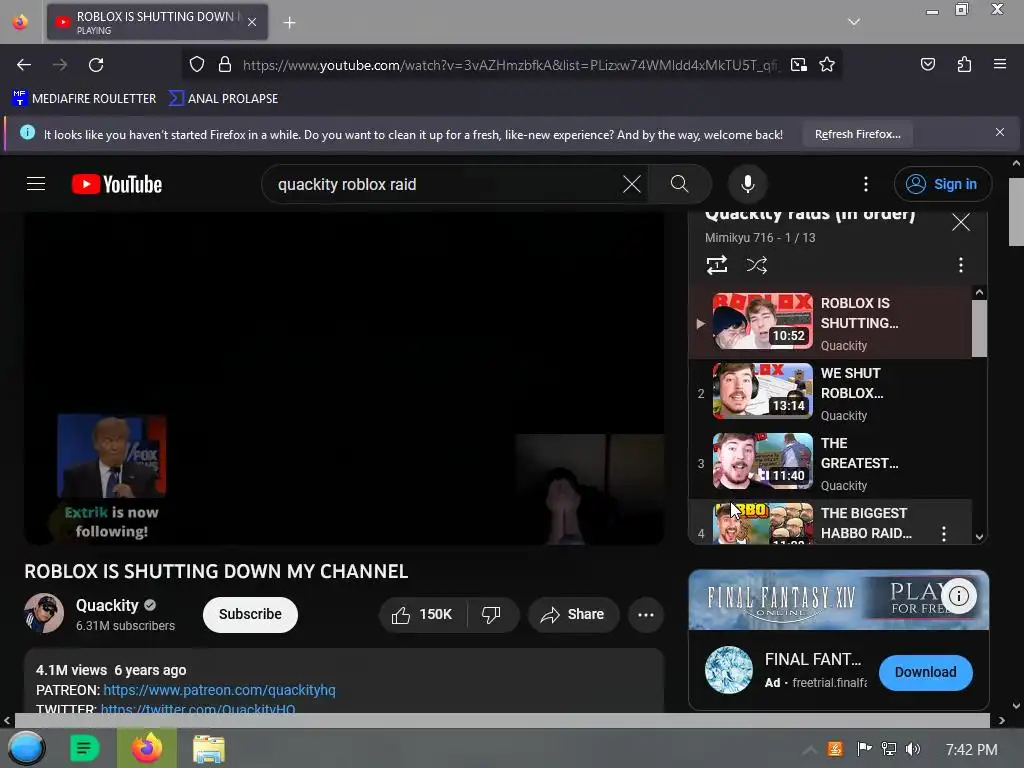Image resolution: width=1024 pixels, height=768 pixels.
Task: Click Download on Final Fantasy ad
Action: (x=925, y=672)
